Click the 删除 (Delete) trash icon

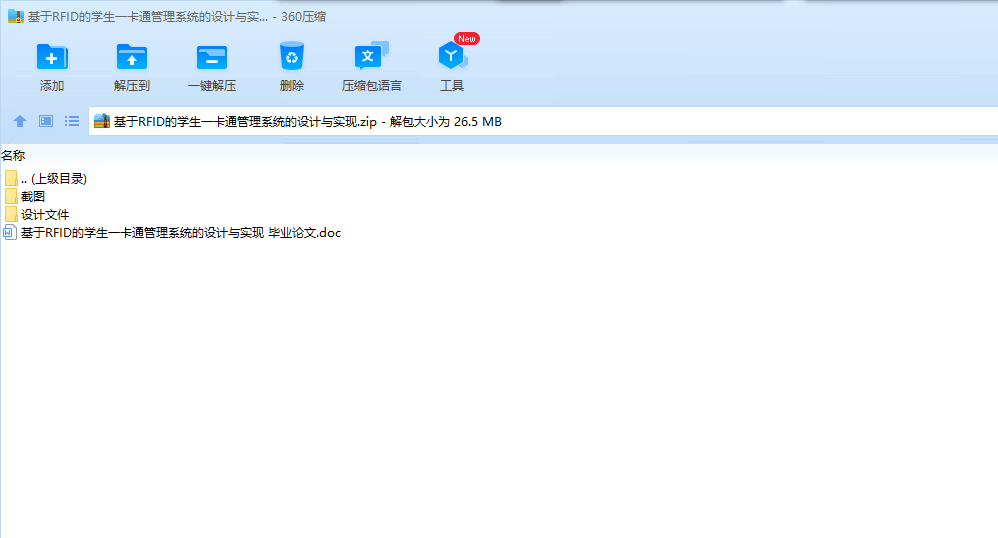pyautogui.click(x=292, y=56)
